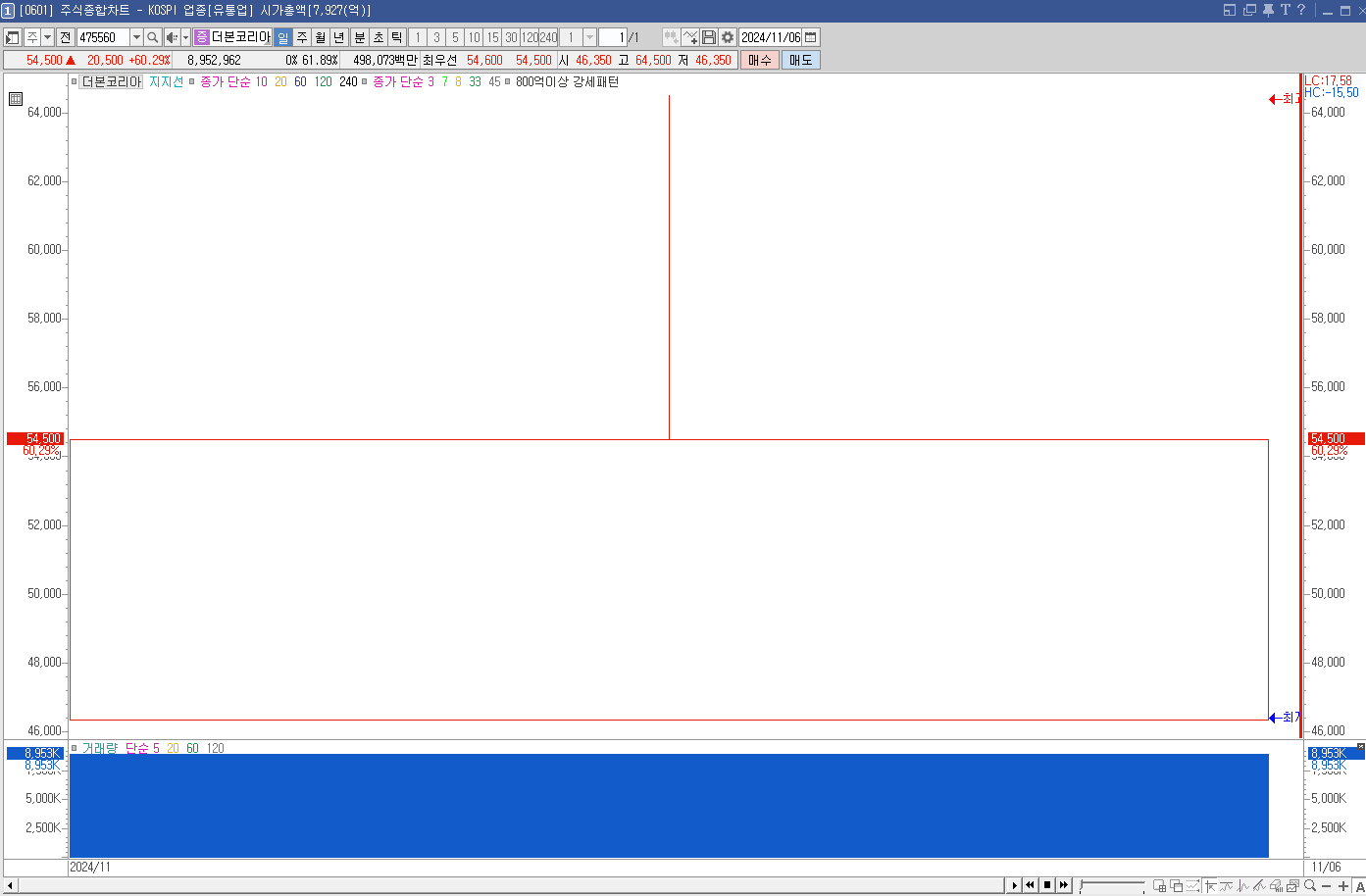Click the chart grid split icon at bottom
Viewport: 1366px width, 896px height.
point(1159,886)
